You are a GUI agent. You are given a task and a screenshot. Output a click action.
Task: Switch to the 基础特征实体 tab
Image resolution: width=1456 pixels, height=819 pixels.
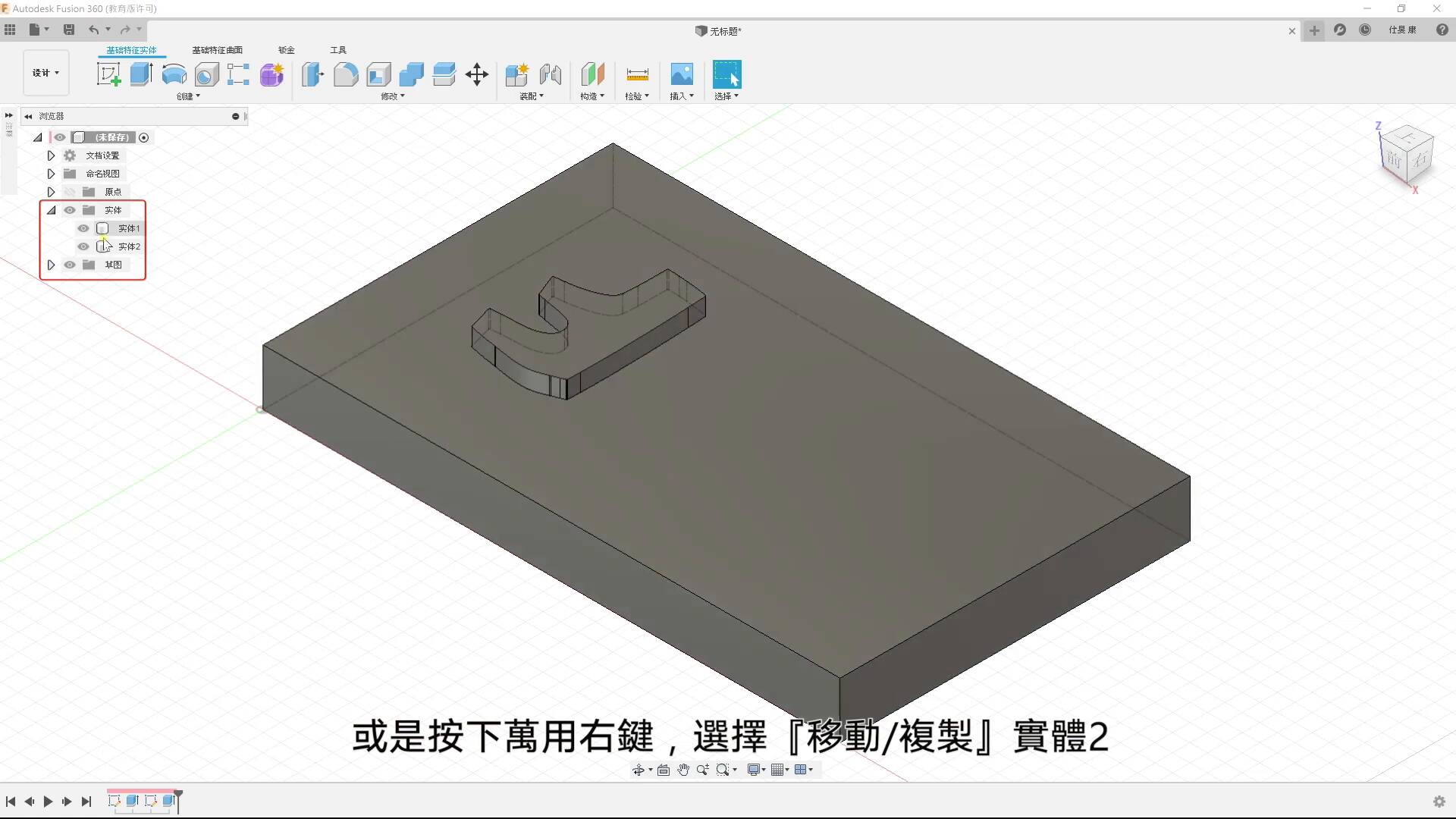131,50
